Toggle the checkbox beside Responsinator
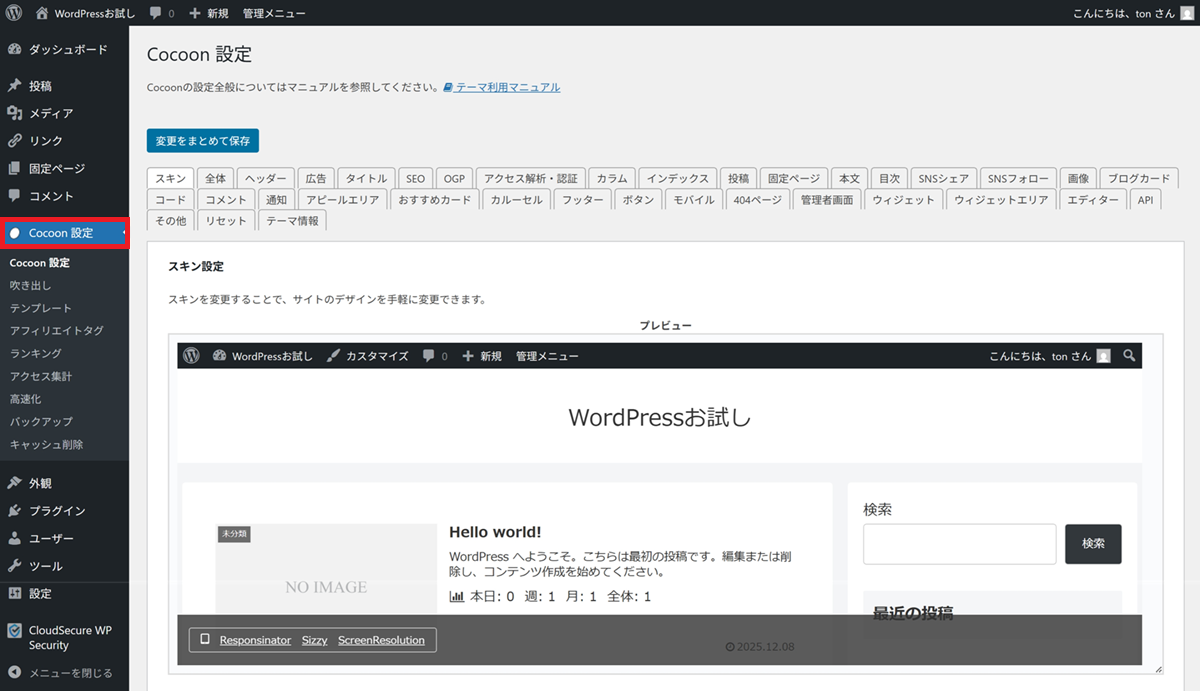Screen dimensions: 1200x691 point(205,640)
